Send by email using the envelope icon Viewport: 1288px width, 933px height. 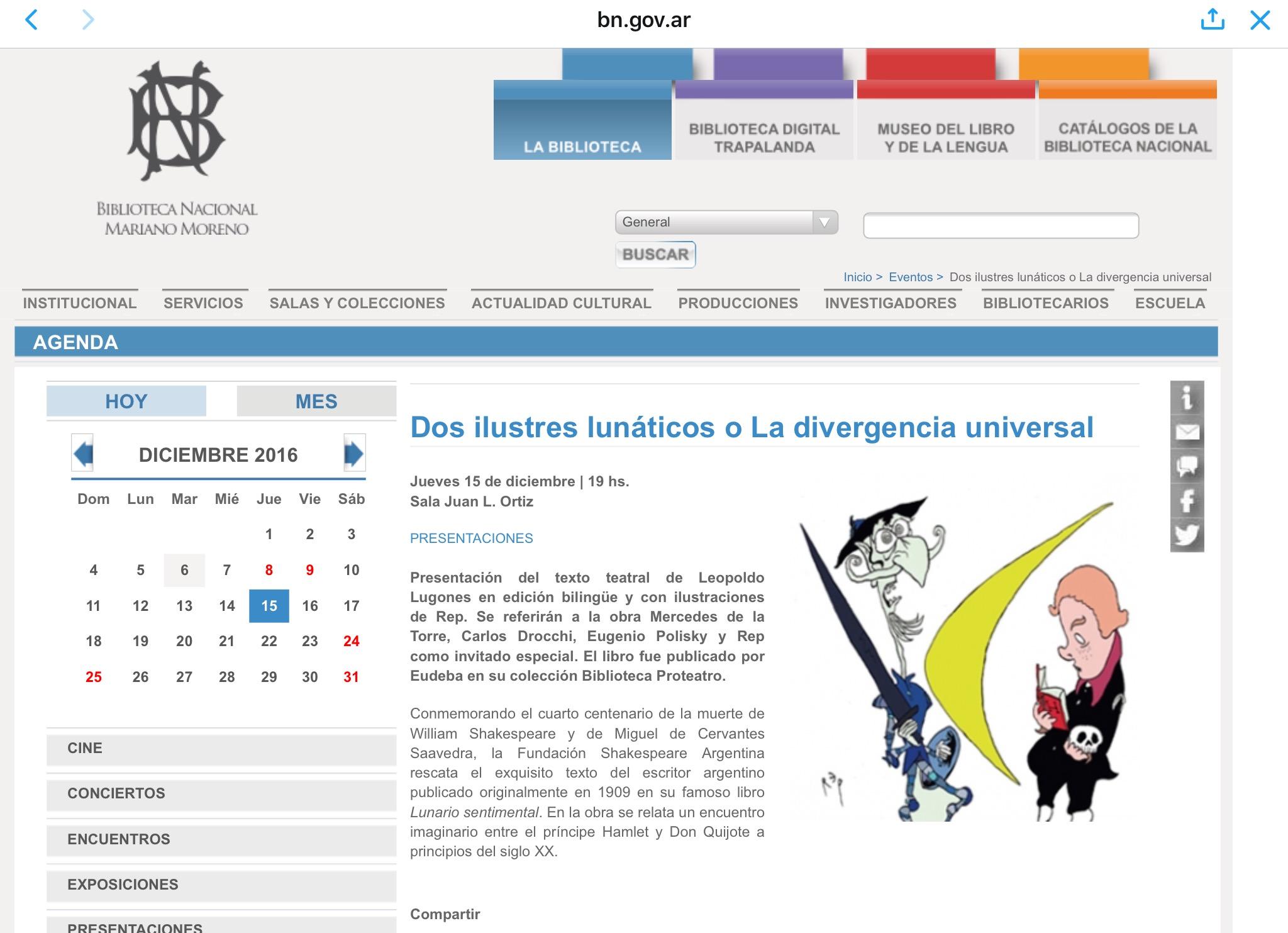click(1187, 432)
